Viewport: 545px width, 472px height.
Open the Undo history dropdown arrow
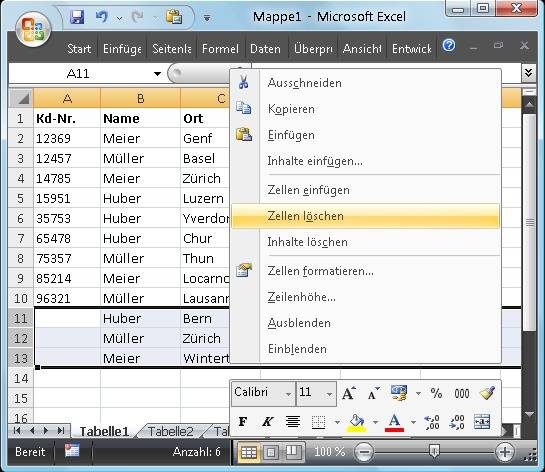point(119,17)
